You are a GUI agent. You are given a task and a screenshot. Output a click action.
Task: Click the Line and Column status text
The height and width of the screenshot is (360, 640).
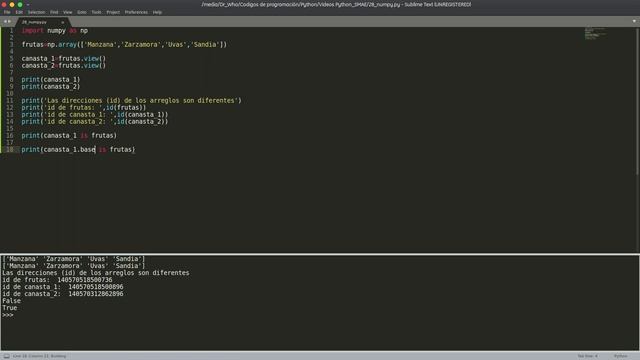39,356
